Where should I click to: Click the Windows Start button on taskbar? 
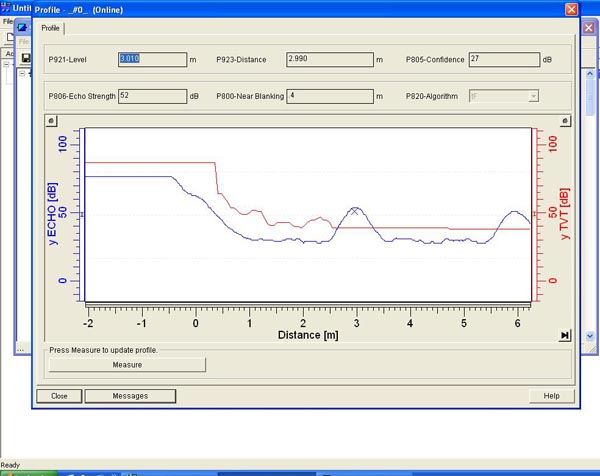29,474
